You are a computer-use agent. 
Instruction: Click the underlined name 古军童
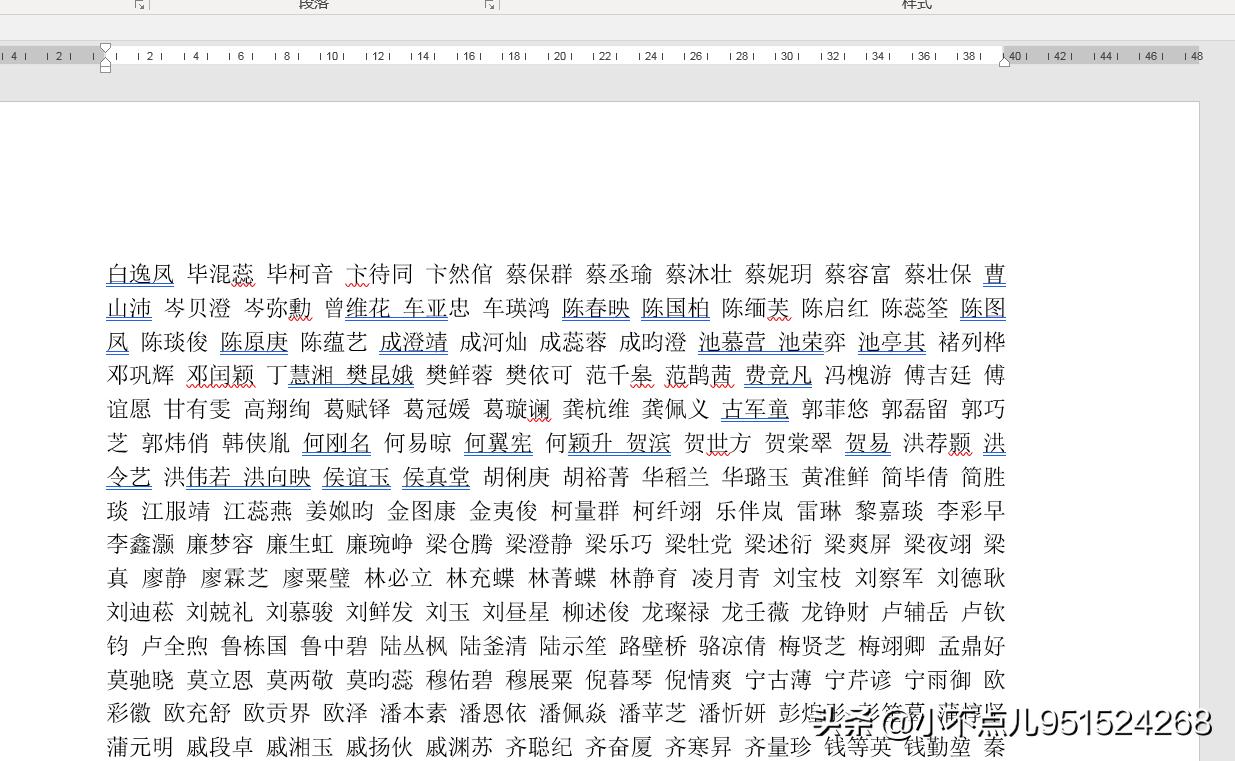pos(755,409)
